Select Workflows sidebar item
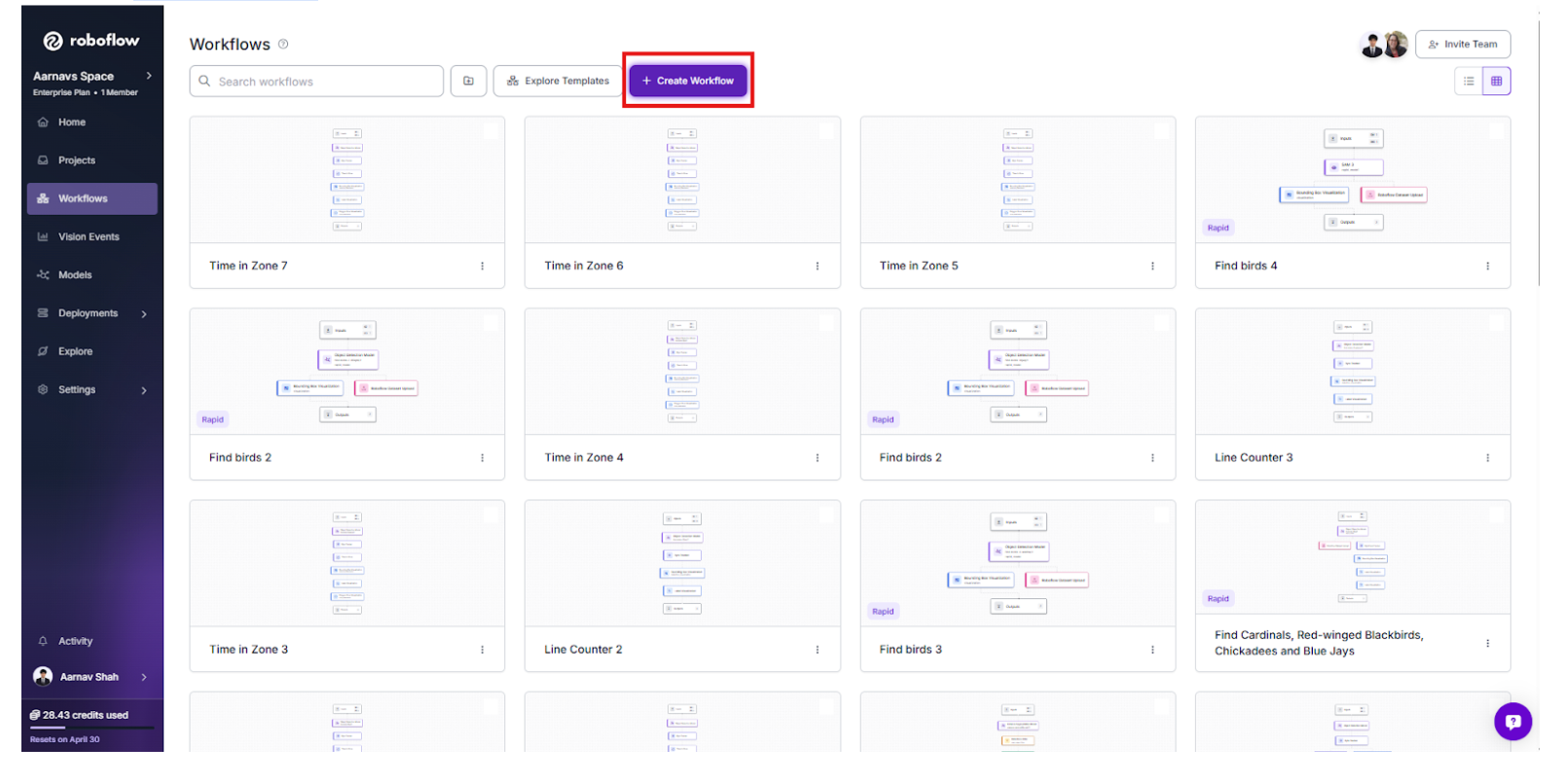Screen dimensions: 1563x784 91,198
